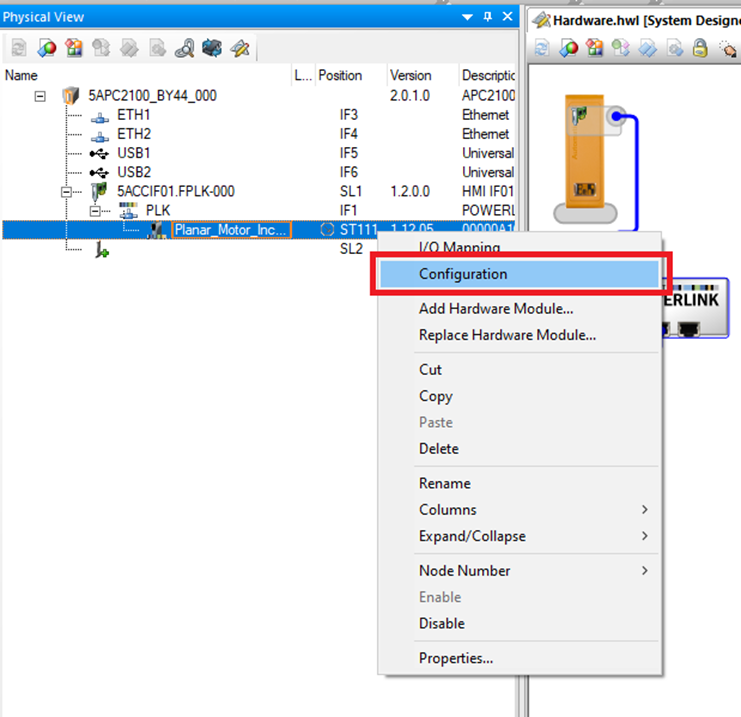The image size is (741, 717).
Task: Open Properties from the context menu
Action: pyautogui.click(x=456, y=658)
